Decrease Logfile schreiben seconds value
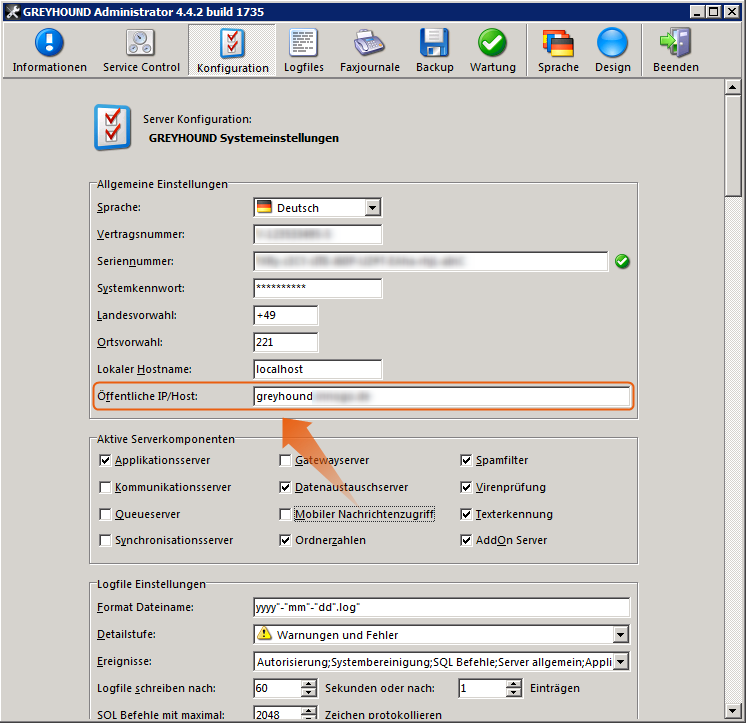 [x=309, y=693]
